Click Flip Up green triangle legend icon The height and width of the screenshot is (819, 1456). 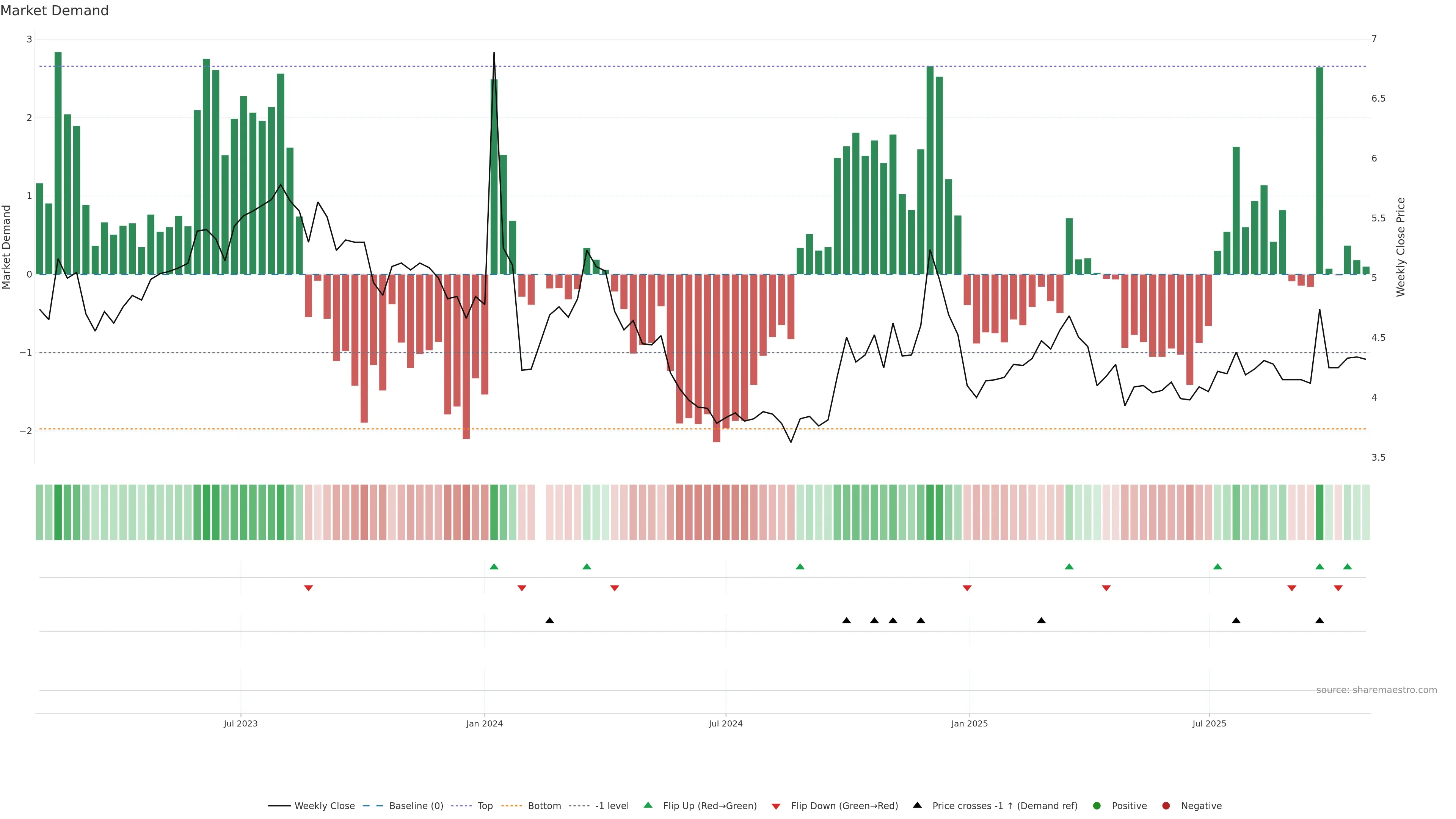click(648, 805)
